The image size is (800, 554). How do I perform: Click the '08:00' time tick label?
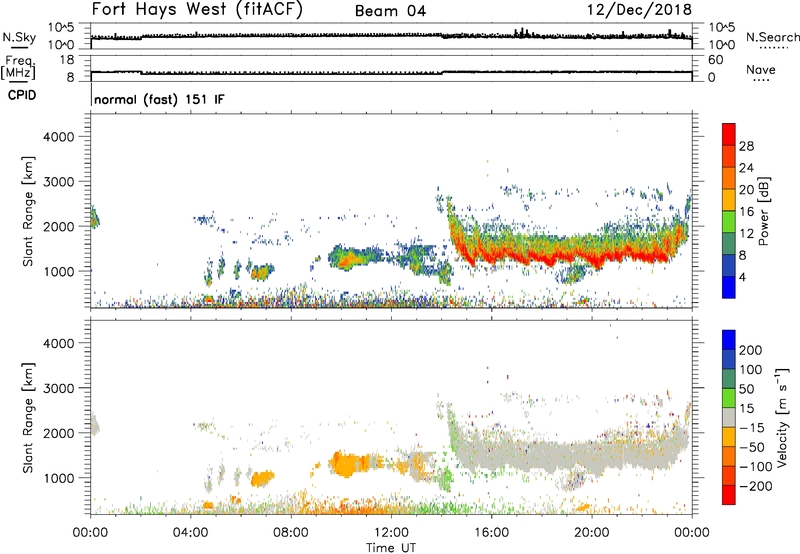click(x=291, y=533)
